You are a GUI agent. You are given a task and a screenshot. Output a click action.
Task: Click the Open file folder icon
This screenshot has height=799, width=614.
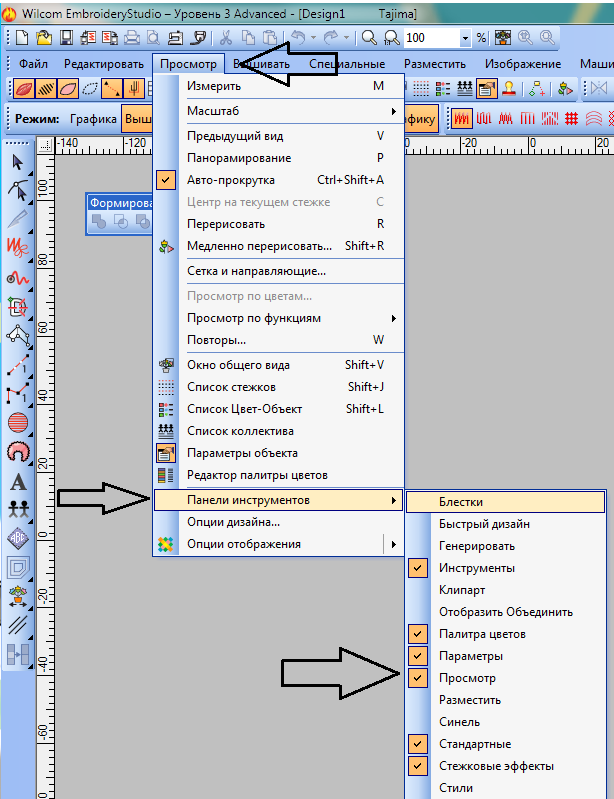(x=44, y=38)
